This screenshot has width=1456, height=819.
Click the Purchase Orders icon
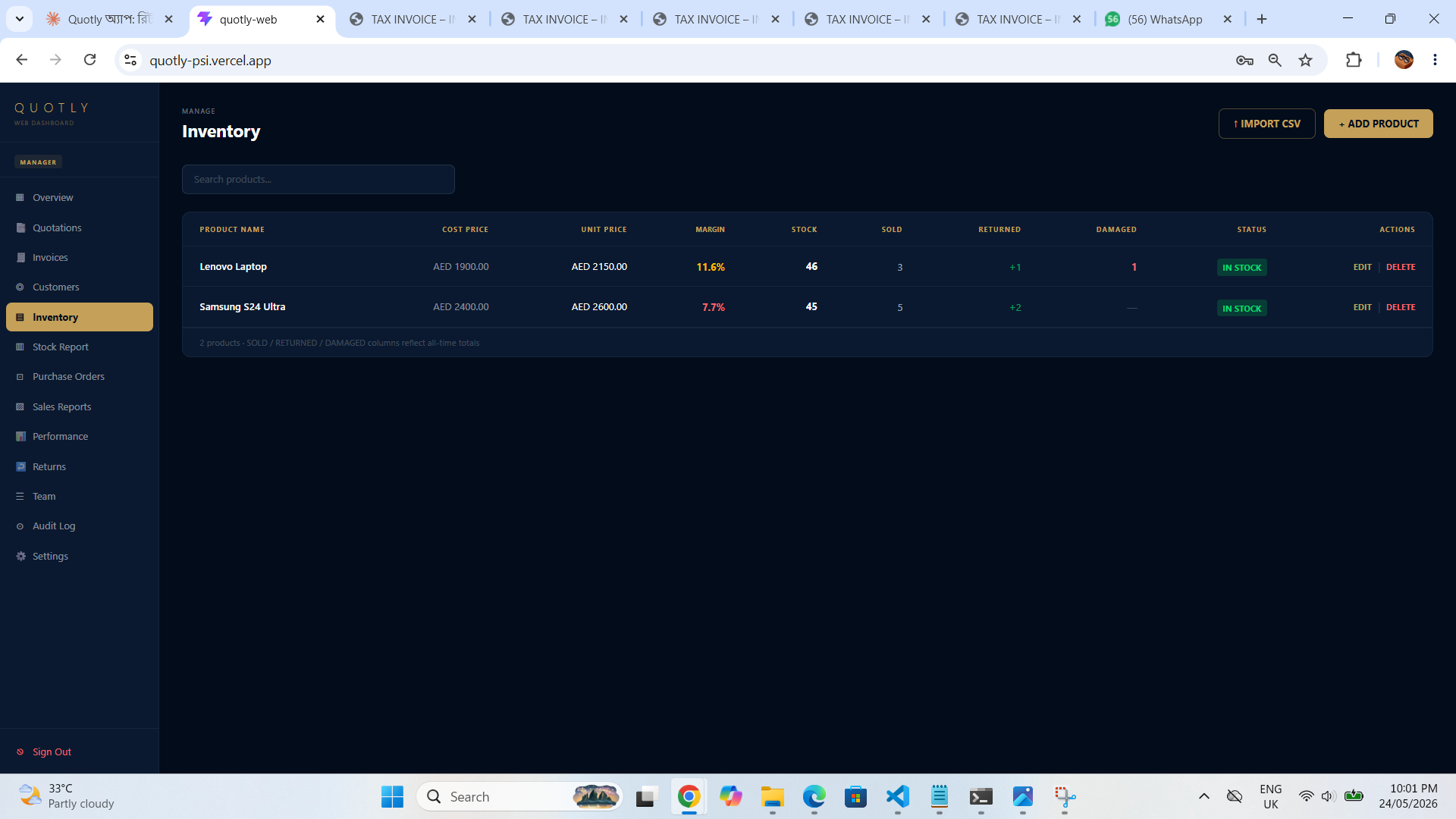(x=20, y=376)
